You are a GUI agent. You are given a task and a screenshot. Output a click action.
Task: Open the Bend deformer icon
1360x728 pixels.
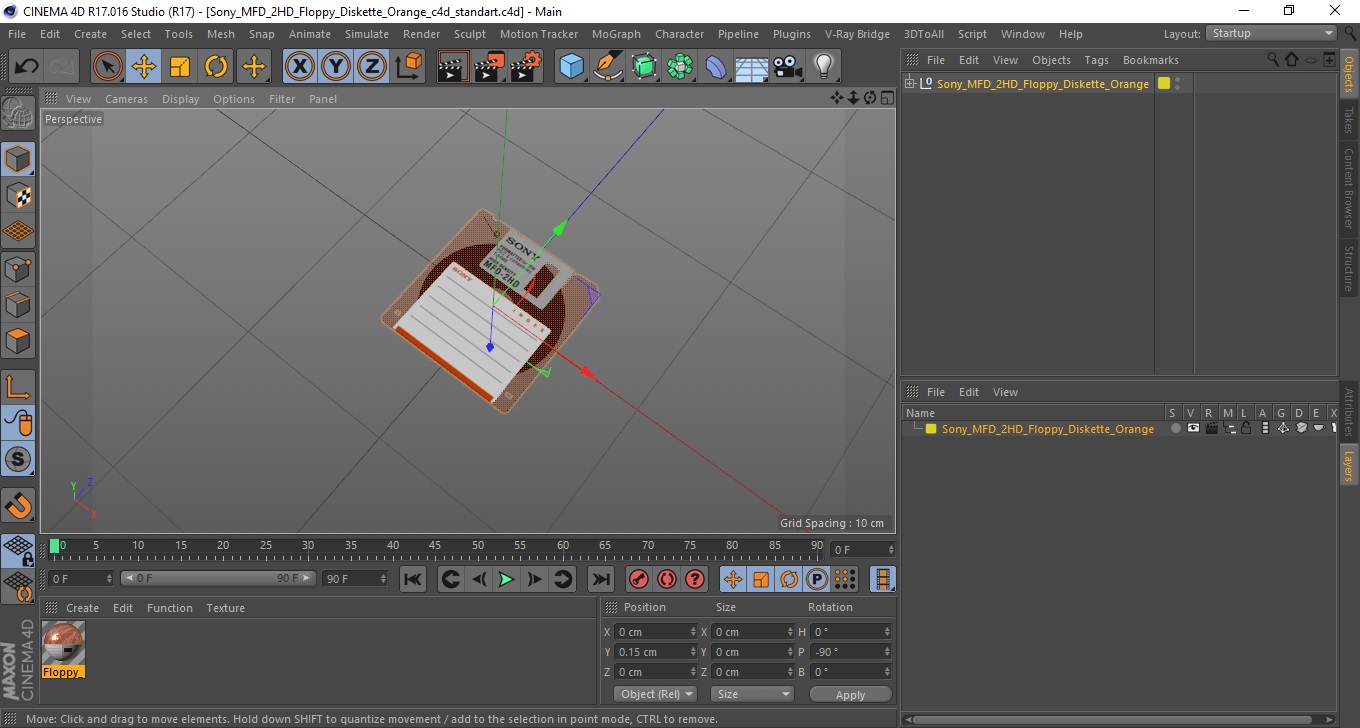[716, 67]
